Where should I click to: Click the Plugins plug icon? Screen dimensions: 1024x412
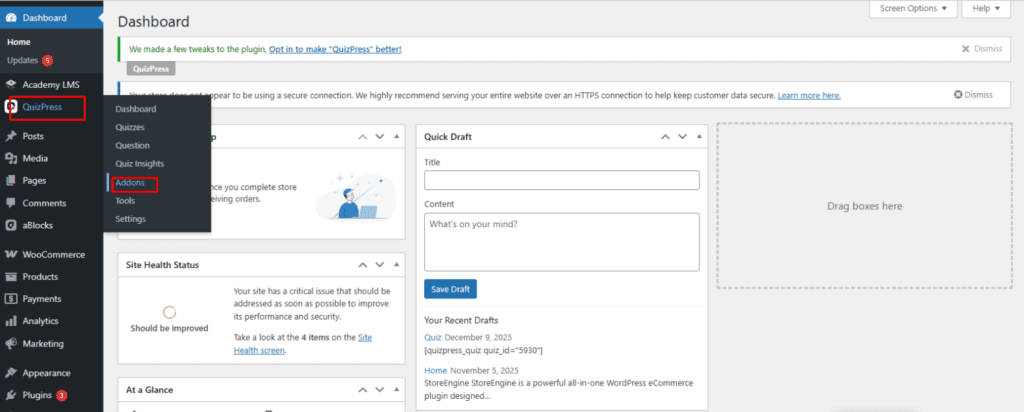point(11,396)
